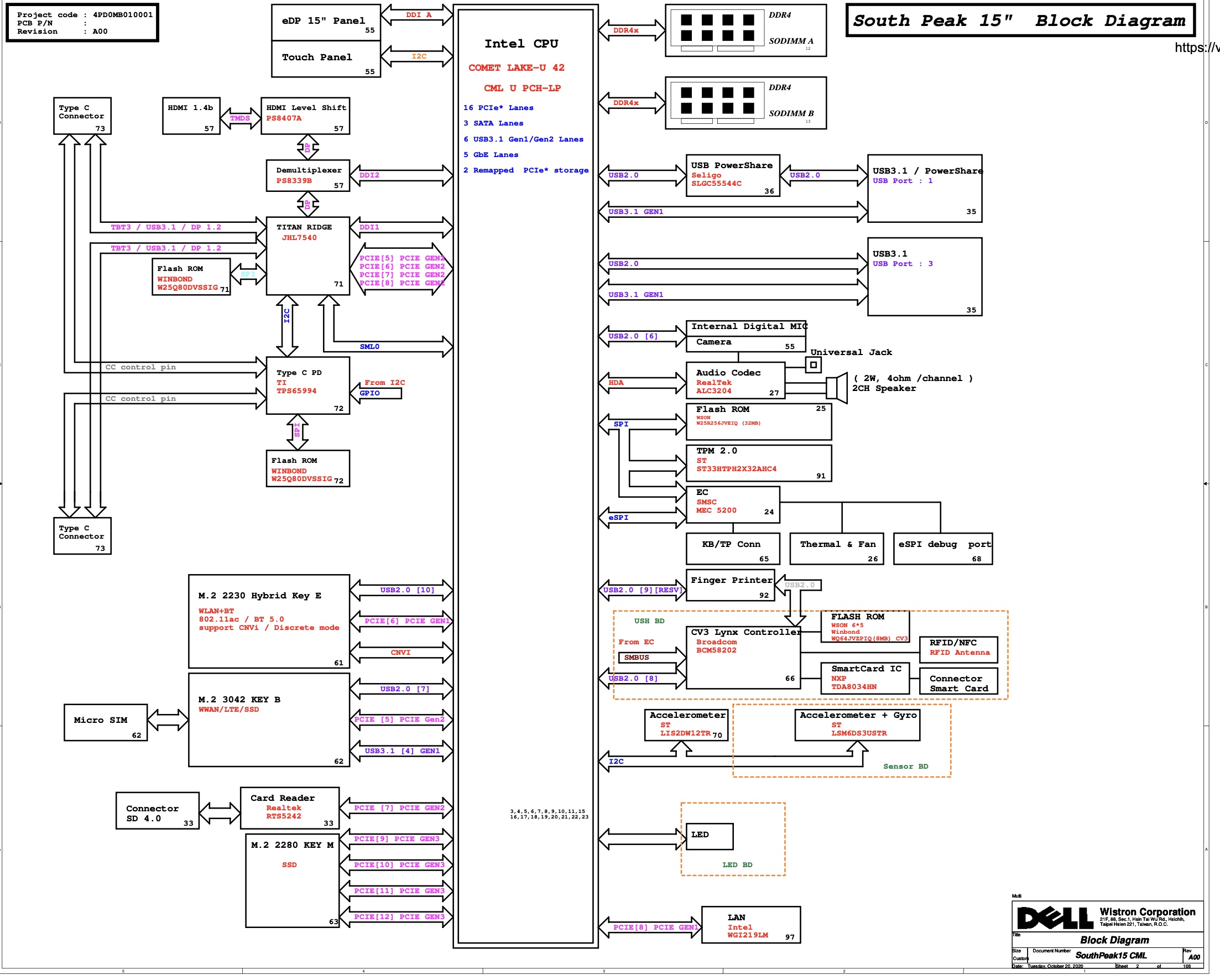
Task: Select the Type C PD TPS65994 block
Action: [x=308, y=385]
